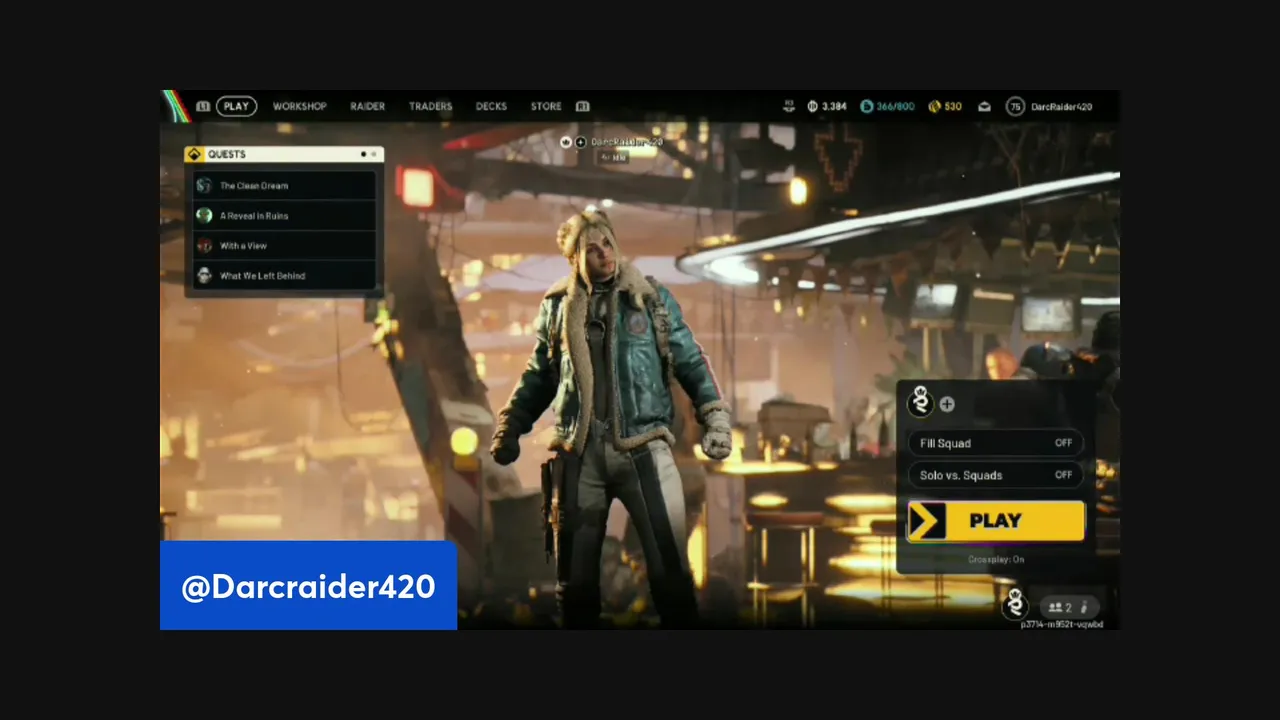The width and height of the screenshot is (1280, 720).
Task: Click With a View quest giver icon
Action: pyautogui.click(x=204, y=245)
